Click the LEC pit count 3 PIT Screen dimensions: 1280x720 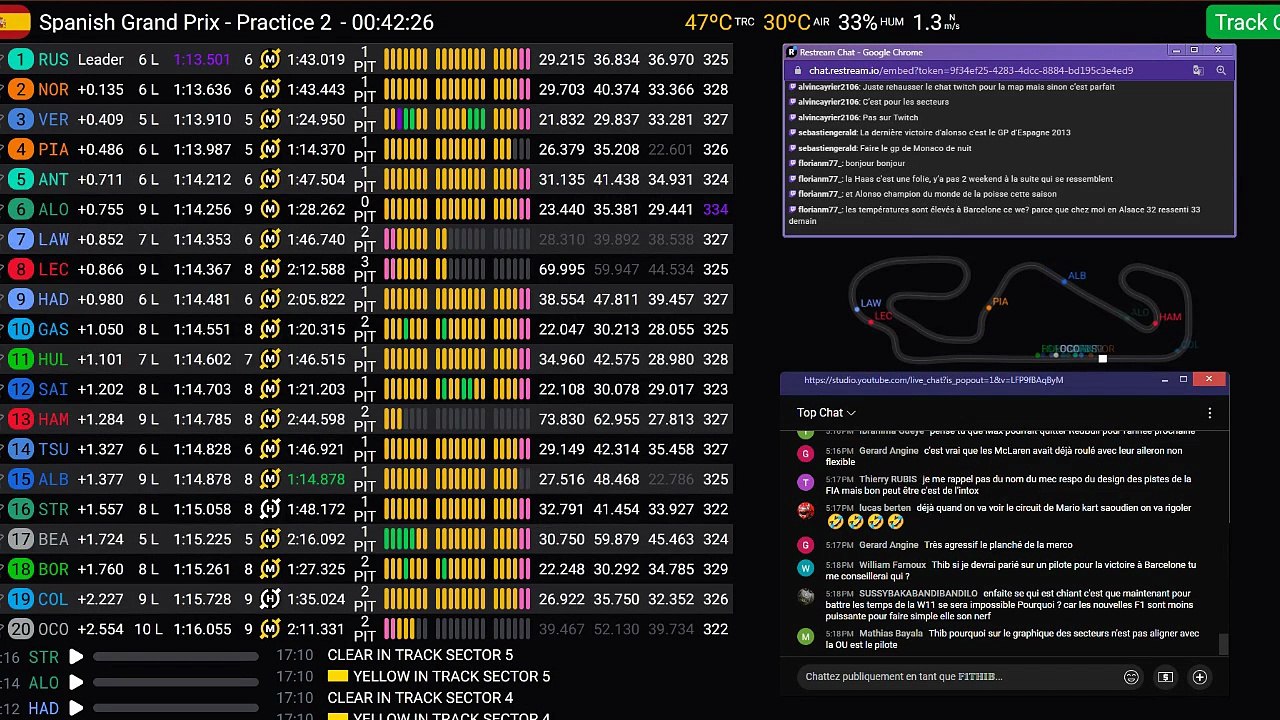click(x=365, y=270)
